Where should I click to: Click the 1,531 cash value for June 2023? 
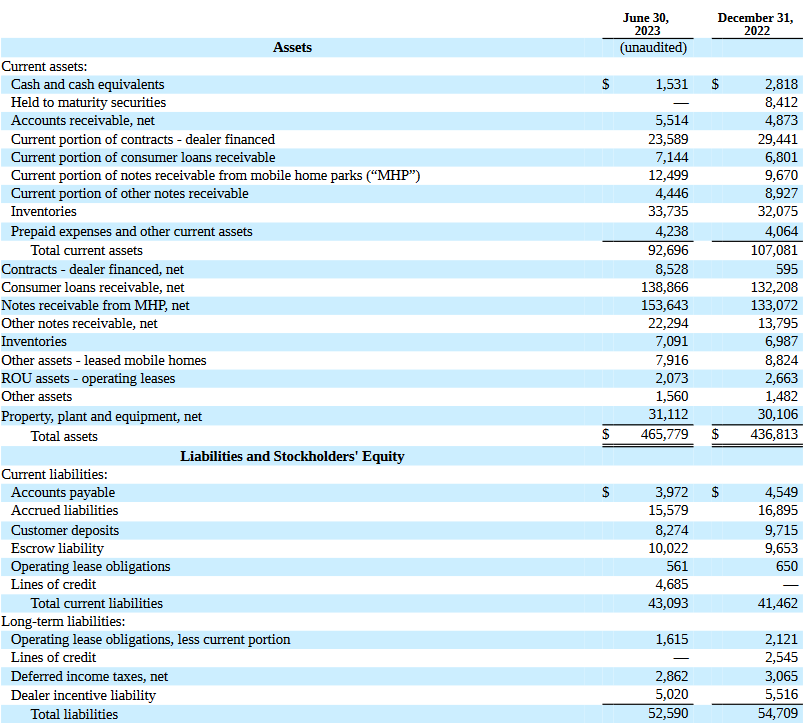coord(672,84)
